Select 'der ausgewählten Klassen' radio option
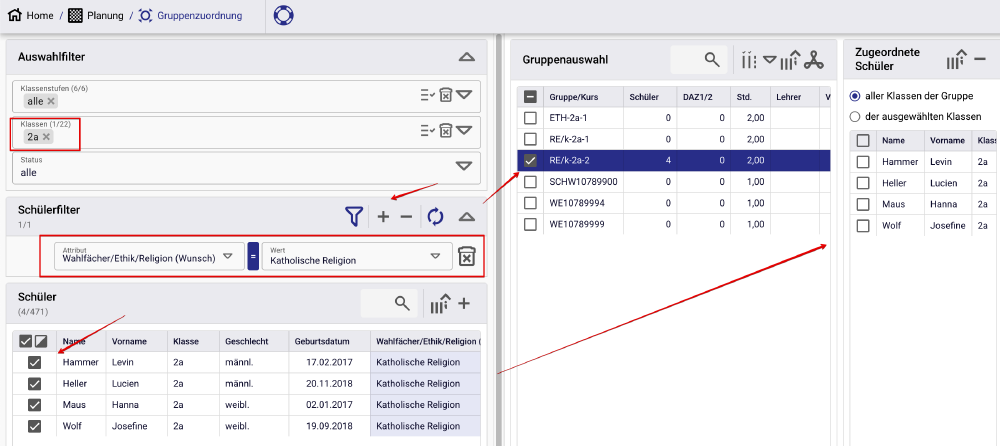1000x446 pixels. 855,116
